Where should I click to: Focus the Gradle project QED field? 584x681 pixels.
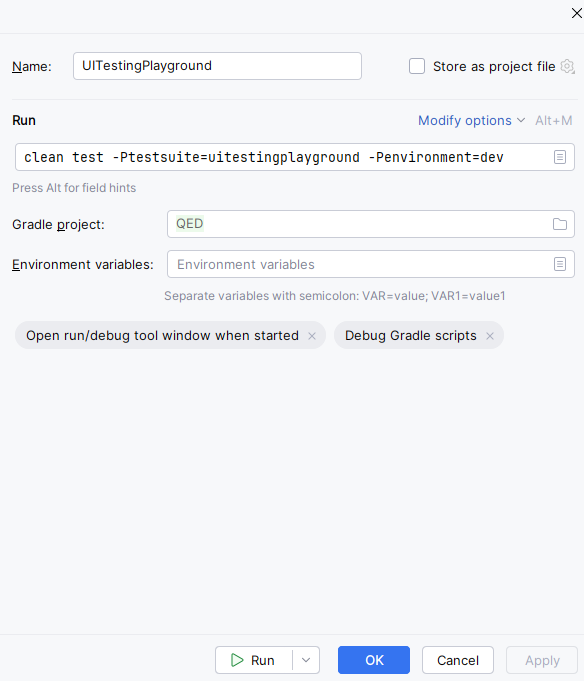[x=358, y=224]
